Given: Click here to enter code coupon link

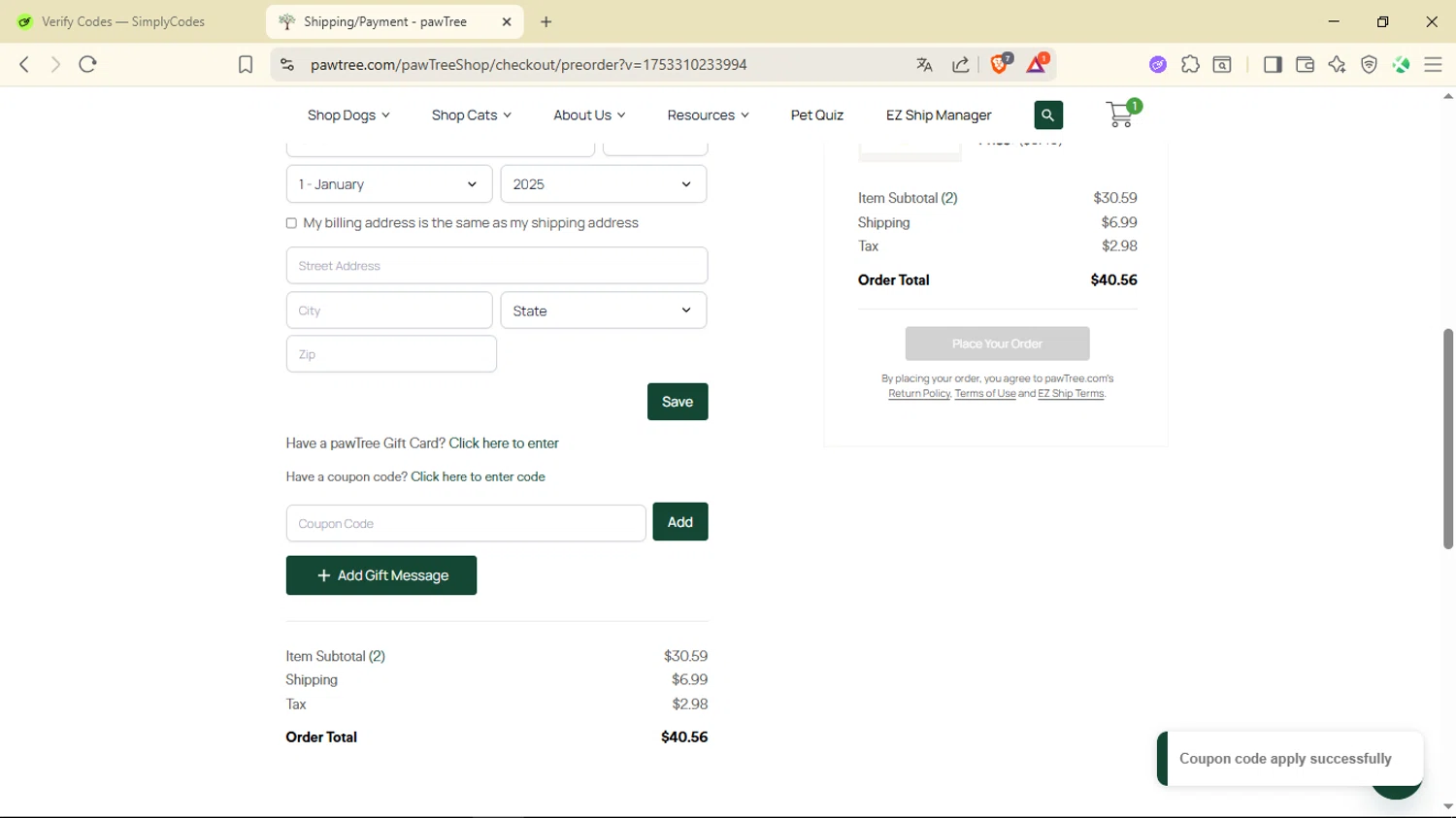Looking at the screenshot, I should (478, 477).
